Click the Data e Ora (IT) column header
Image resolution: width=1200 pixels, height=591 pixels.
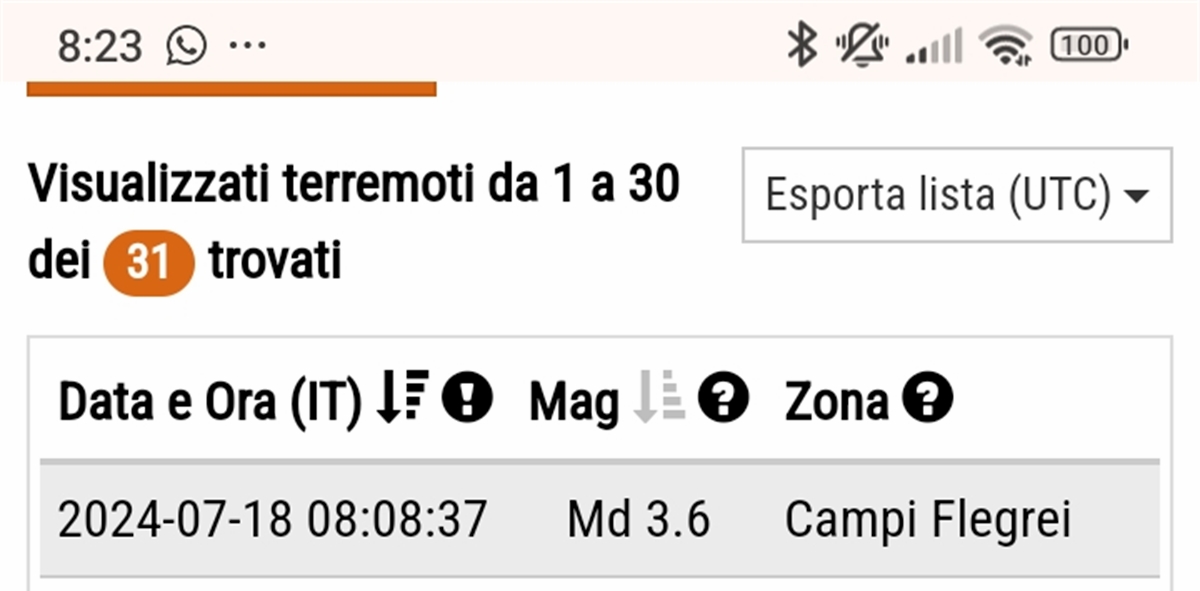[x=209, y=402]
